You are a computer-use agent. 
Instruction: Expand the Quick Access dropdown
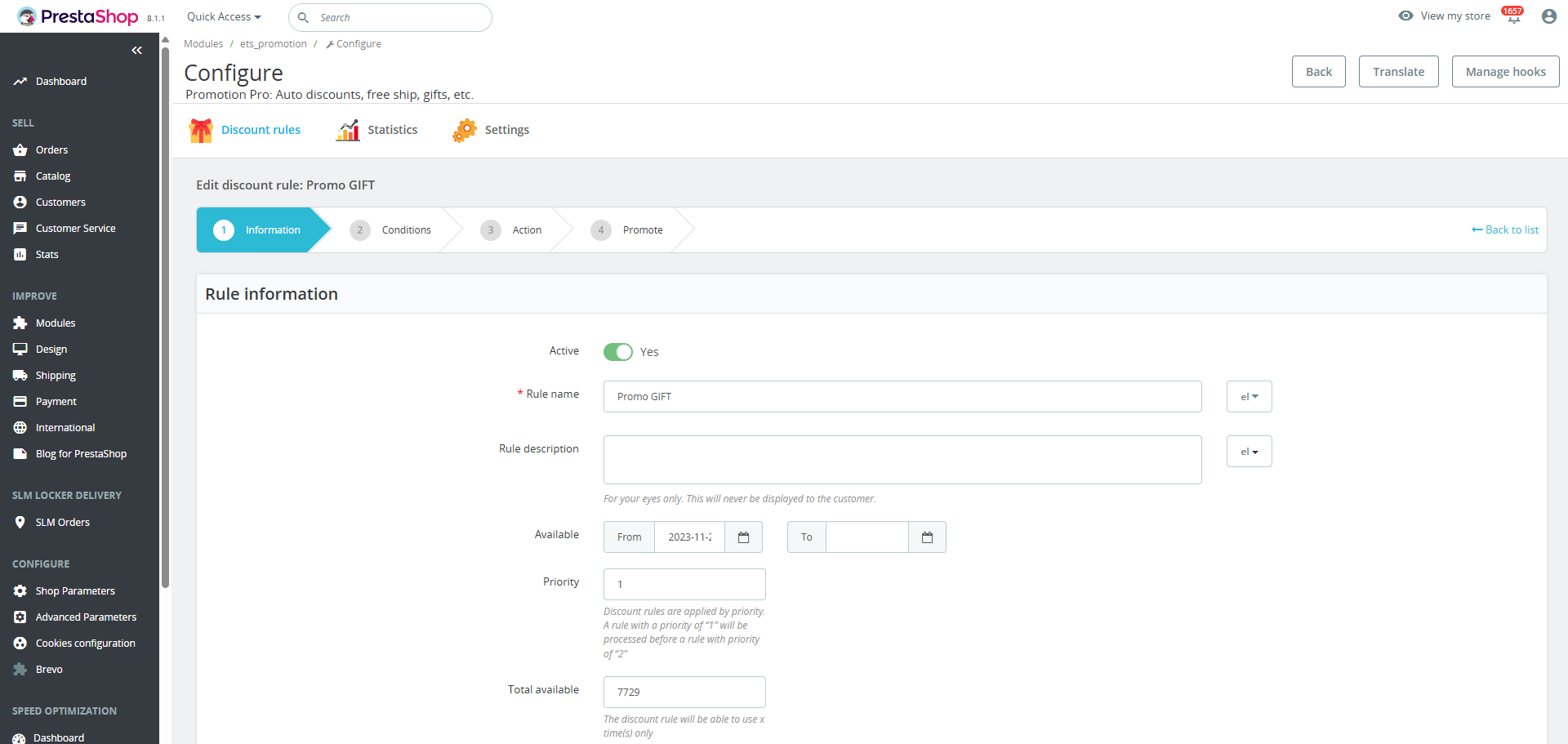point(224,17)
